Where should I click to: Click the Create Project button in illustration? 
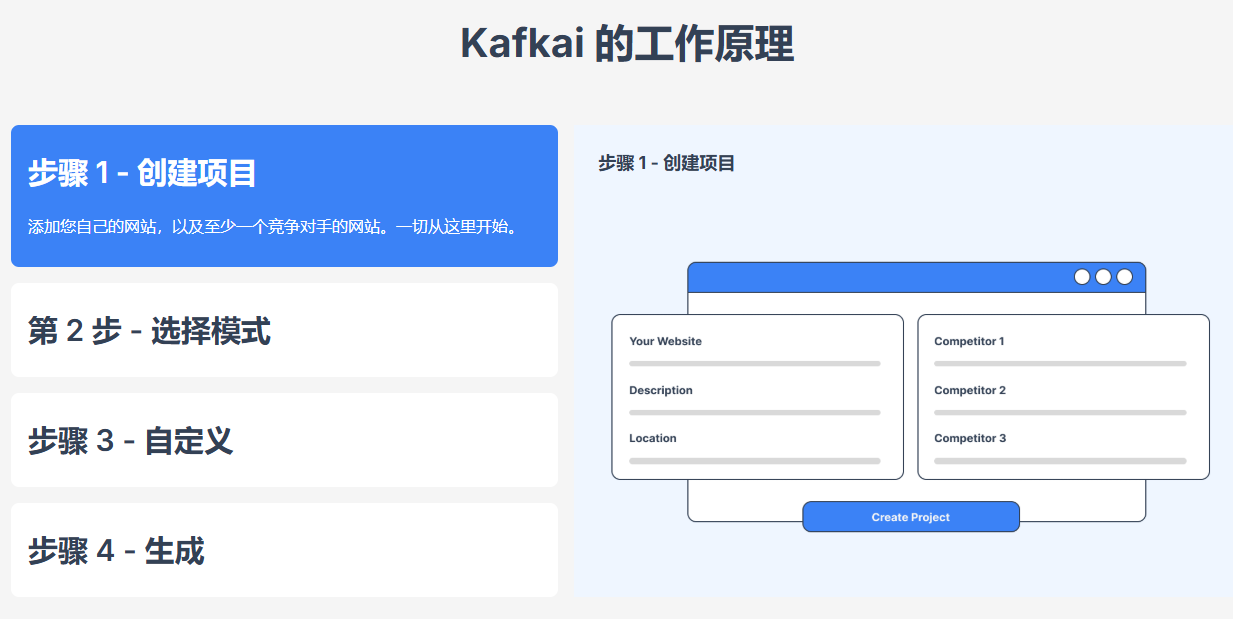(x=911, y=517)
